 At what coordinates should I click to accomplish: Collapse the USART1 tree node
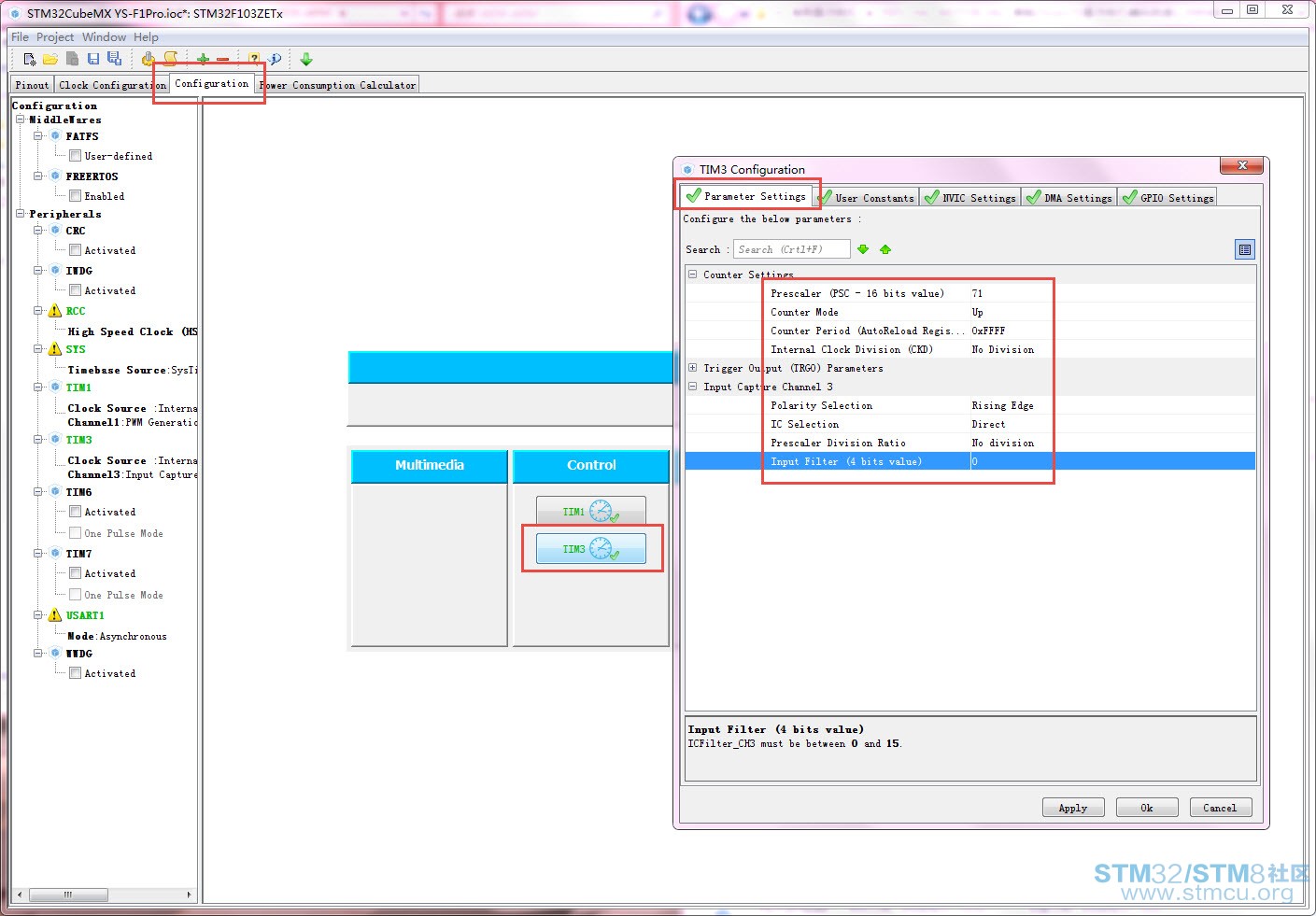click(x=38, y=615)
